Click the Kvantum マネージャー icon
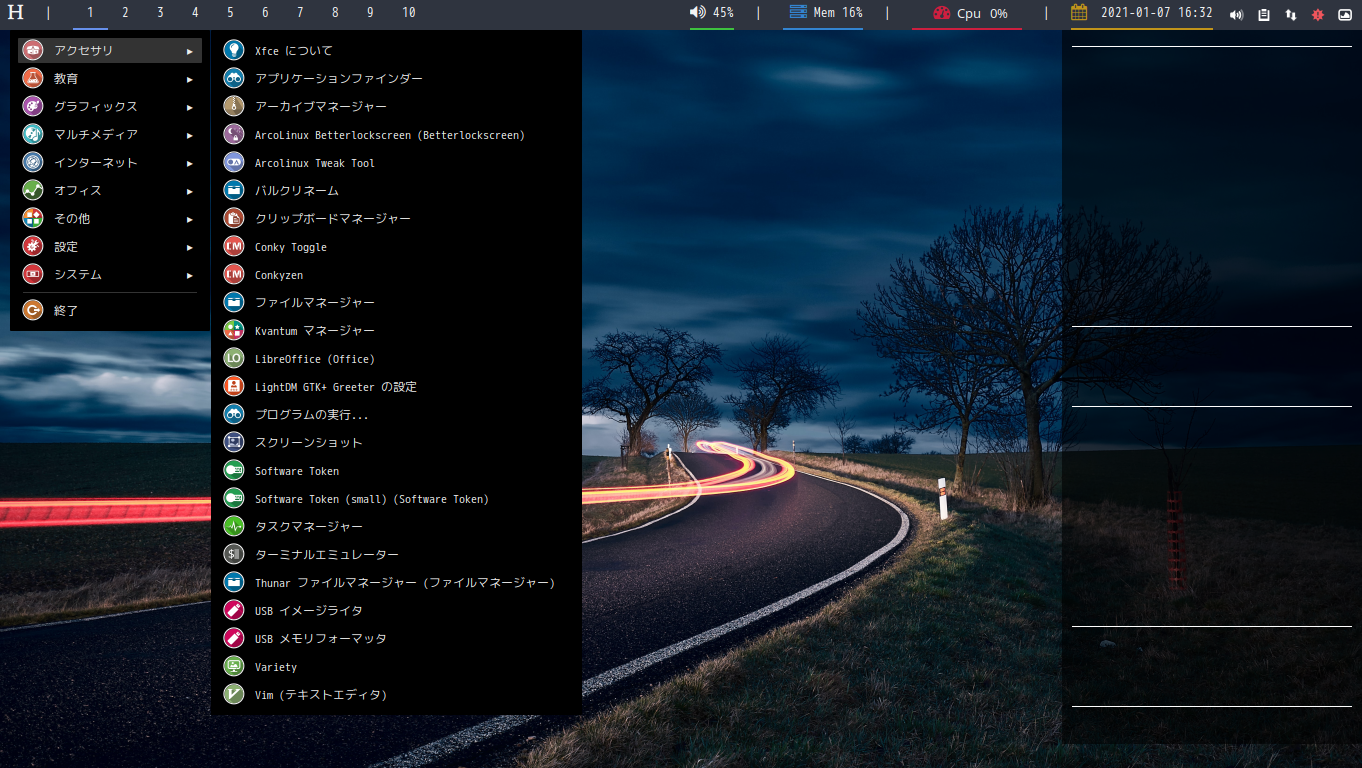Viewport: 1362px width, 768px height. coord(233,330)
